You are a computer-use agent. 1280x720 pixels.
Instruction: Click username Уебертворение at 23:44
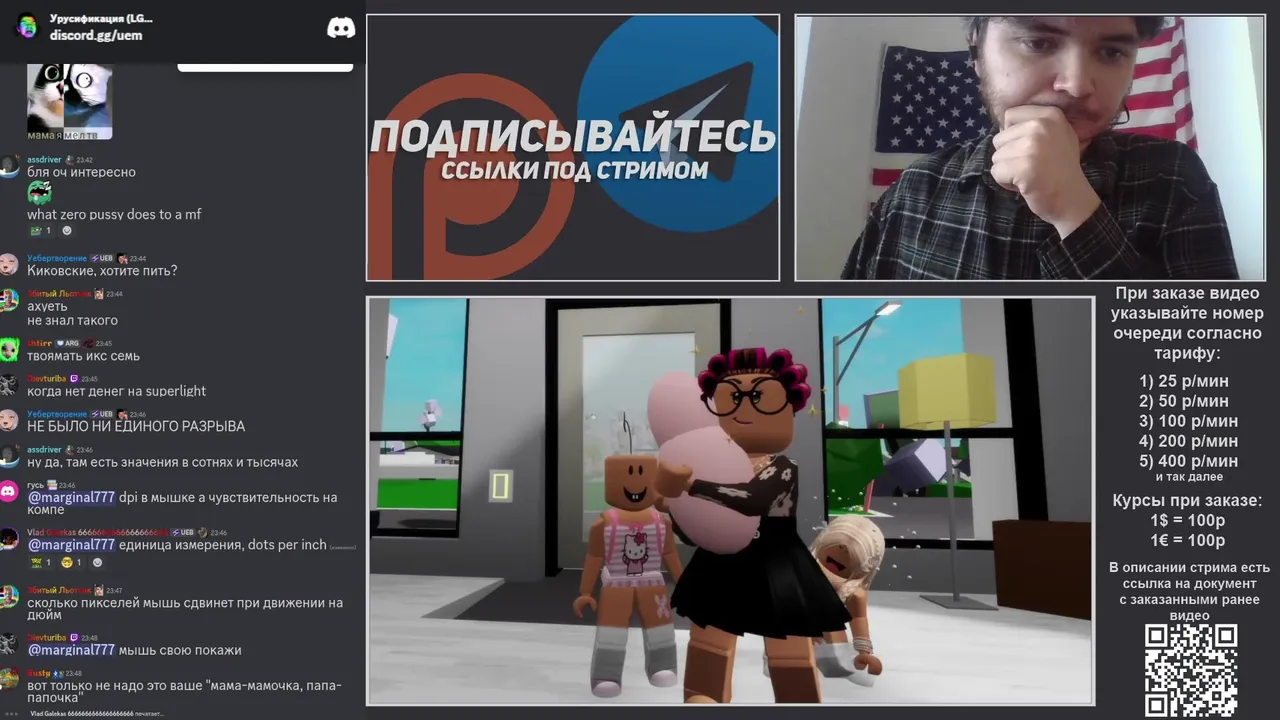pos(57,258)
